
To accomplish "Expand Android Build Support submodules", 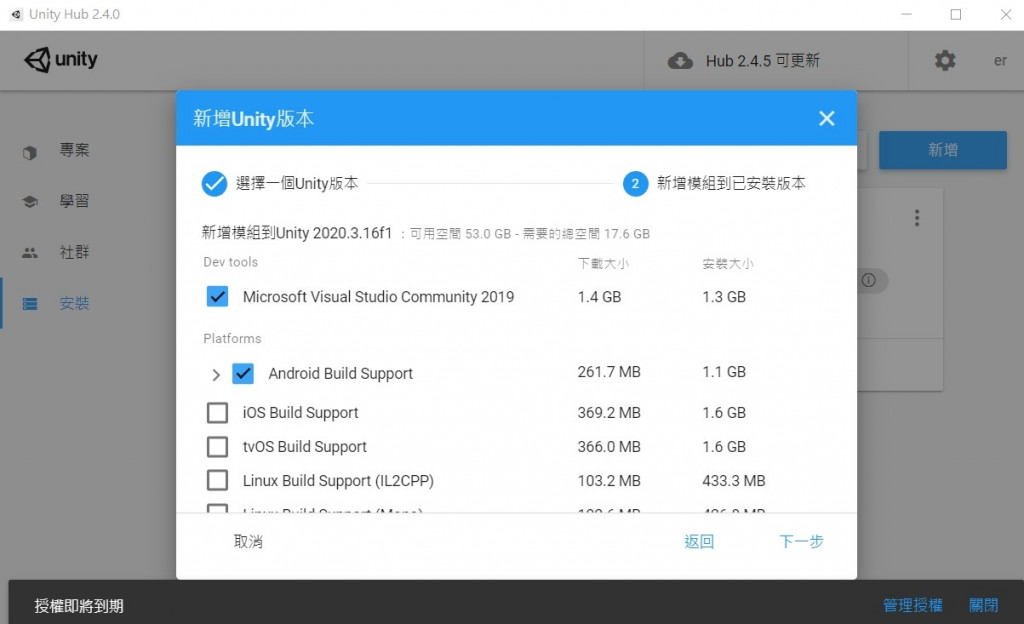I will [216, 375].
